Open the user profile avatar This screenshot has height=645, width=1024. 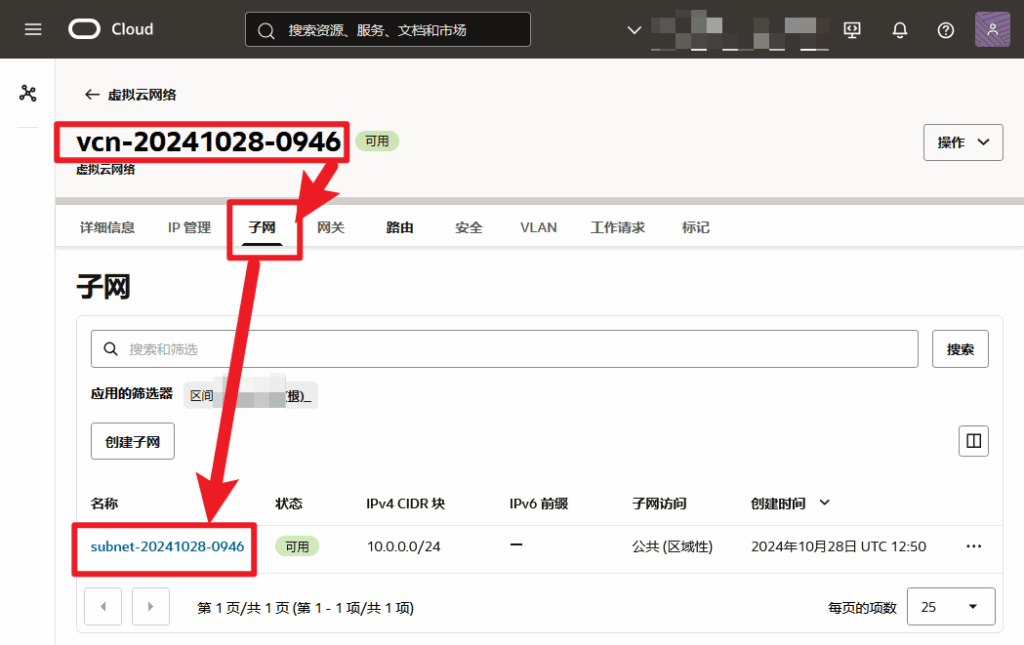pyautogui.click(x=992, y=29)
